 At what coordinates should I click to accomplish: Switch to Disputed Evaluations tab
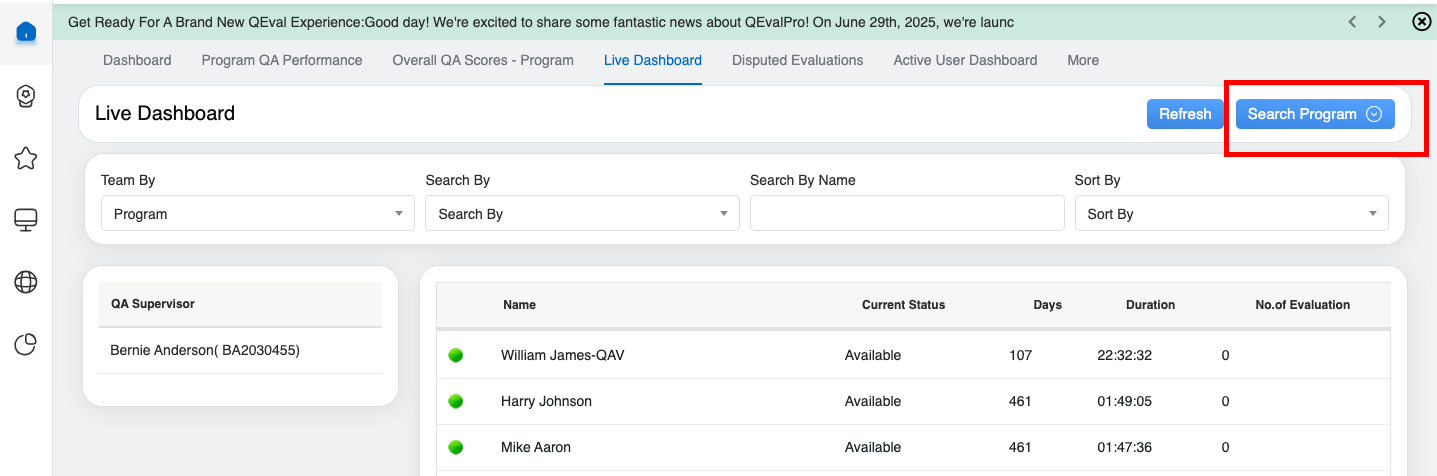click(x=797, y=60)
